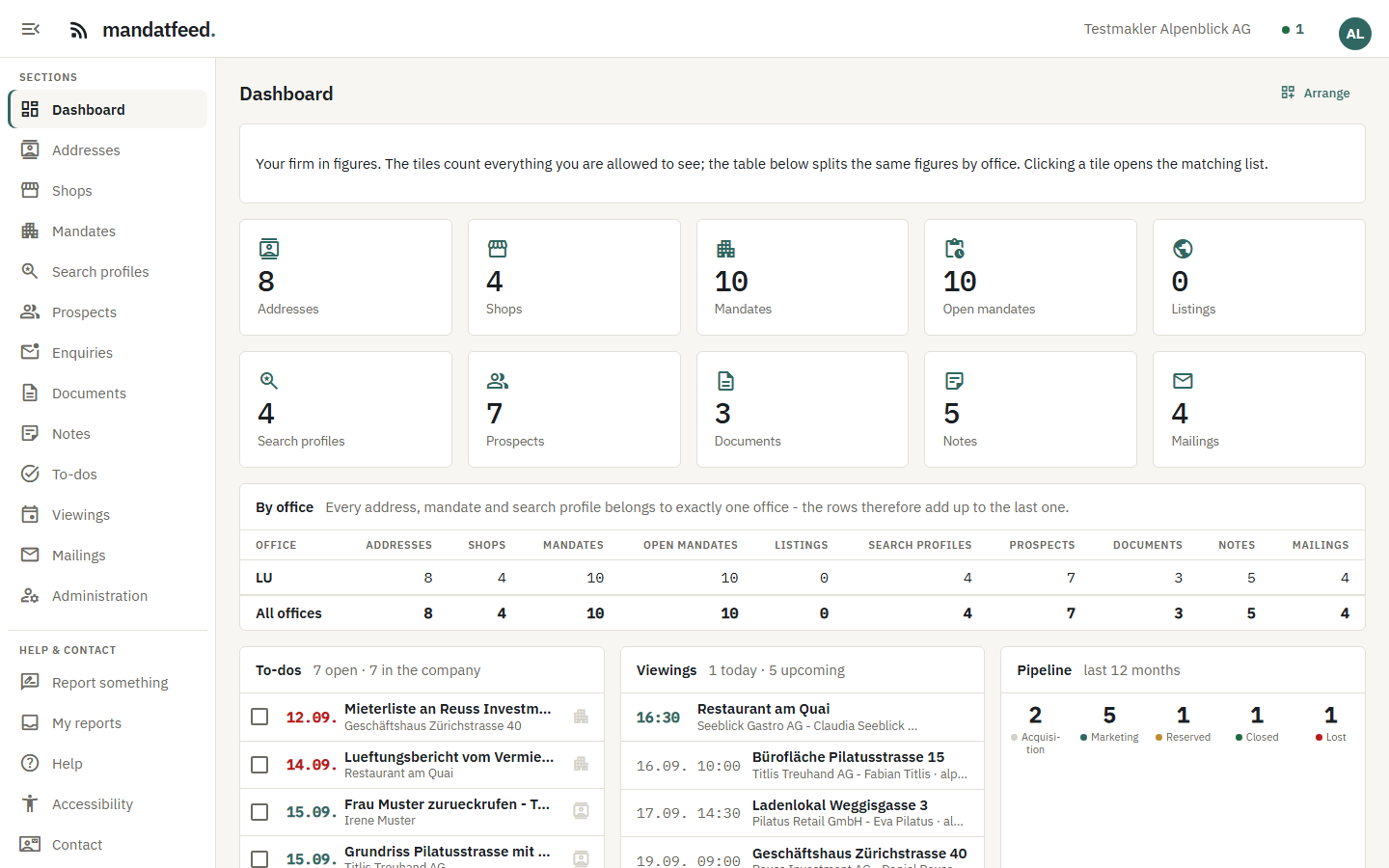Click the Viewings sidebar calendar icon
The height and width of the screenshot is (868, 1389).
(30, 514)
